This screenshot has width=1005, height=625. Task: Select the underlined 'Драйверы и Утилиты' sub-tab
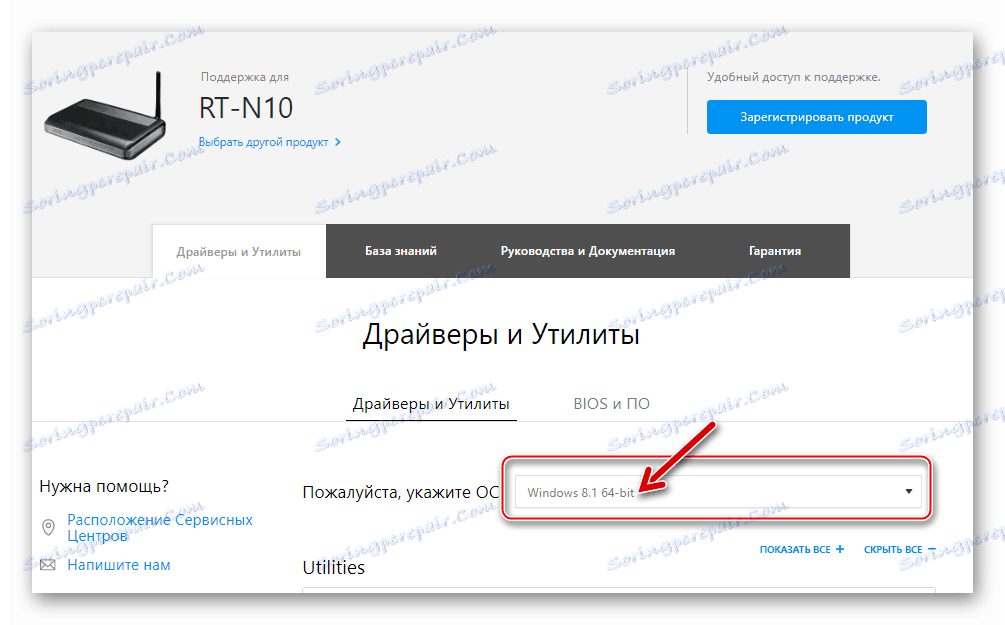tap(431, 404)
